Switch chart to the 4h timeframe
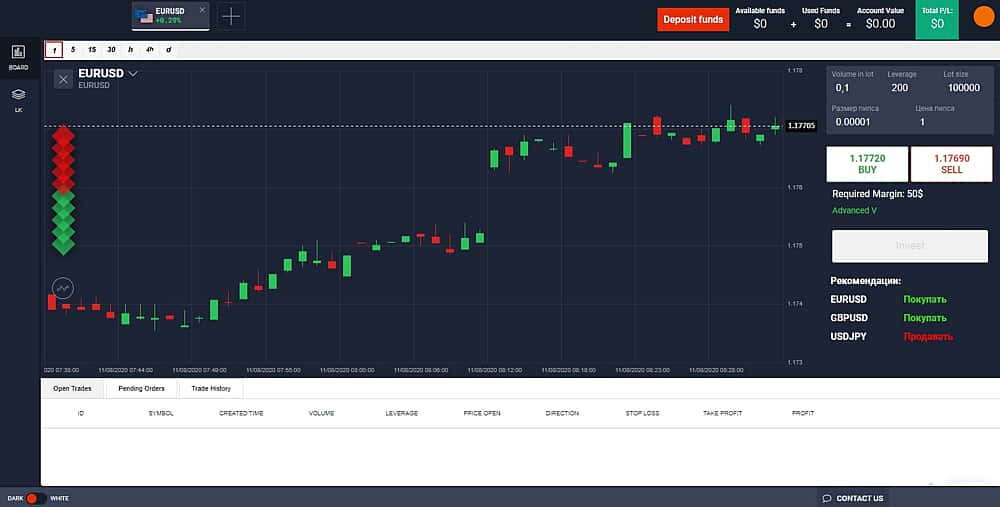 click(x=149, y=49)
